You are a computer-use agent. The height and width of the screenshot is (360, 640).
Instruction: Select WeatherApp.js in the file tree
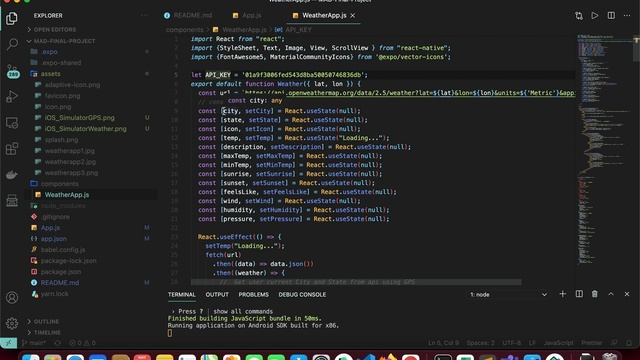(67, 195)
